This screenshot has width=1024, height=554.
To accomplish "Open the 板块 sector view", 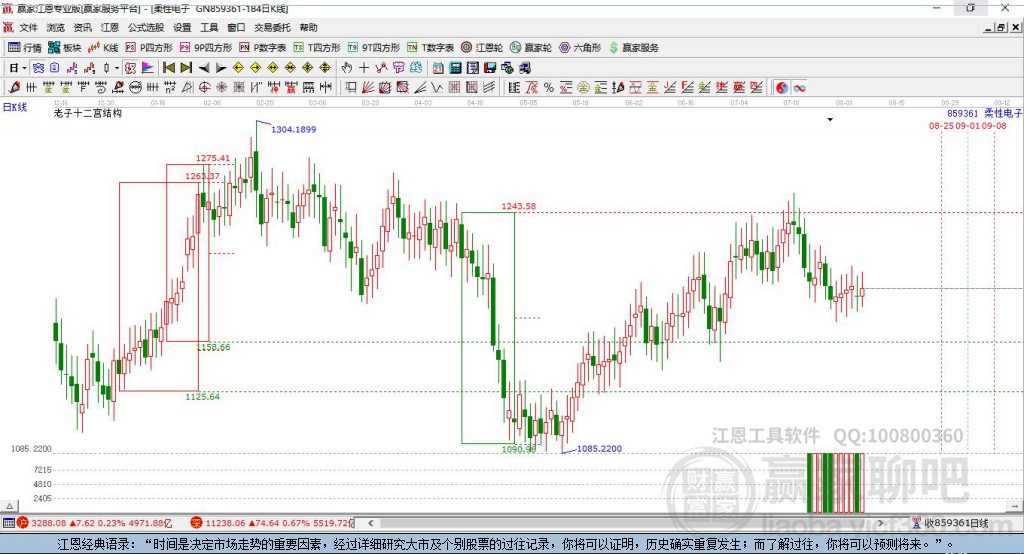I will pyautogui.click(x=65, y=48).
